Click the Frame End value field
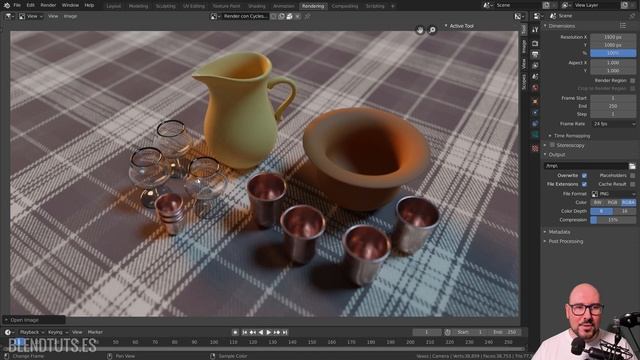 point(613,106)
